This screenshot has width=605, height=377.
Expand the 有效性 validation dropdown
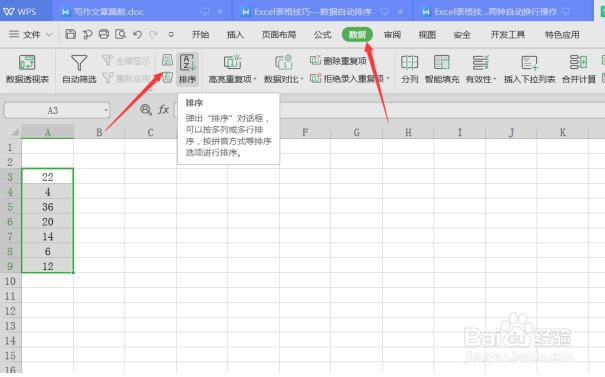pyautogui.click(x=495, y=79)
